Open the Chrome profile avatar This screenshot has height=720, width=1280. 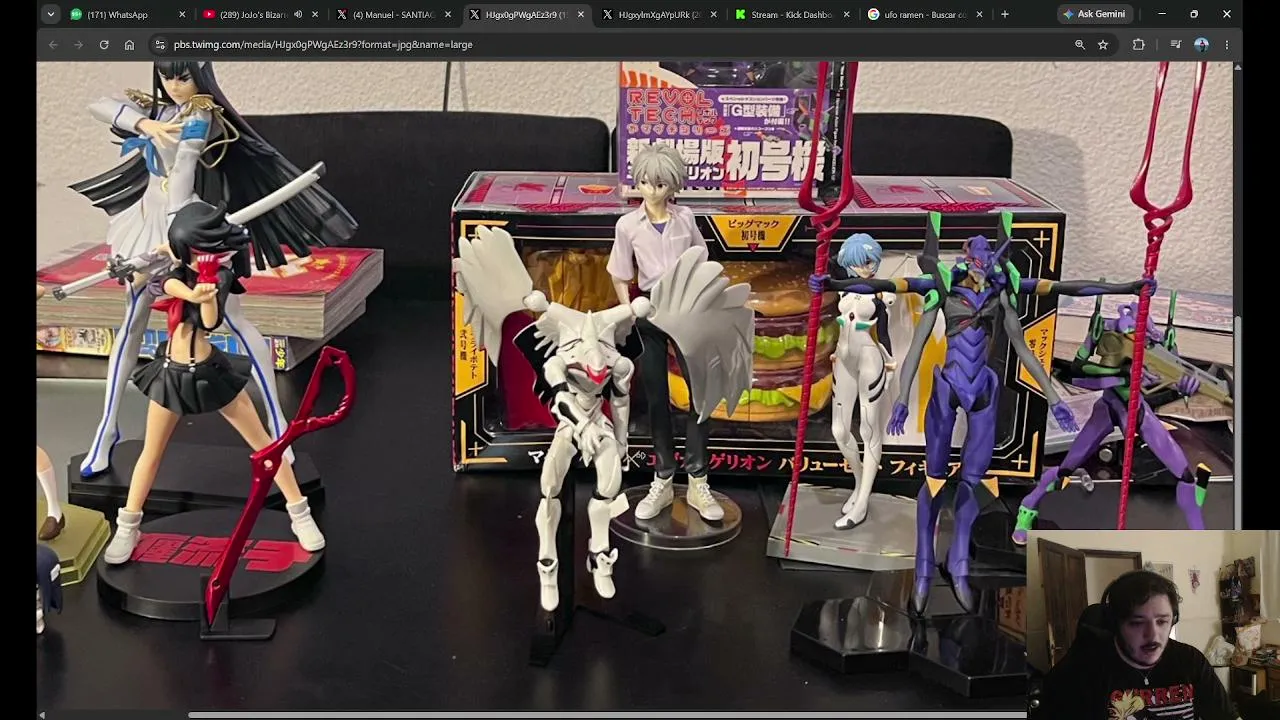(1201, 44)
